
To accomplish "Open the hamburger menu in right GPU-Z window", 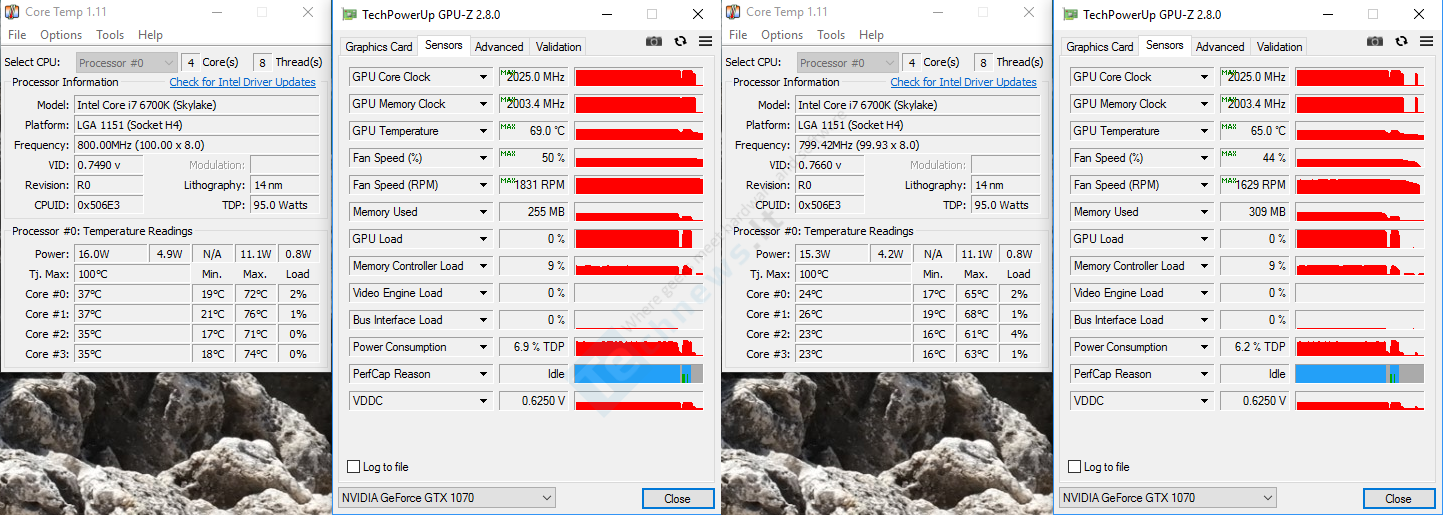I will 1427,41.
